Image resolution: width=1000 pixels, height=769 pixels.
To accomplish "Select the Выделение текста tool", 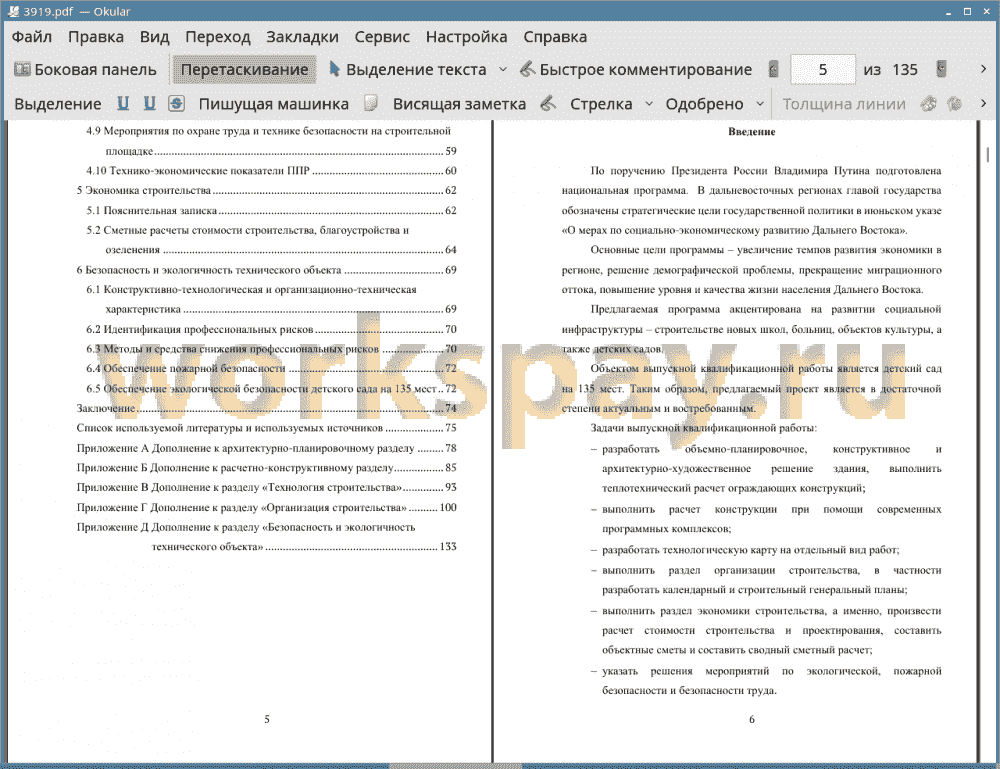I will tap(408, 70).
